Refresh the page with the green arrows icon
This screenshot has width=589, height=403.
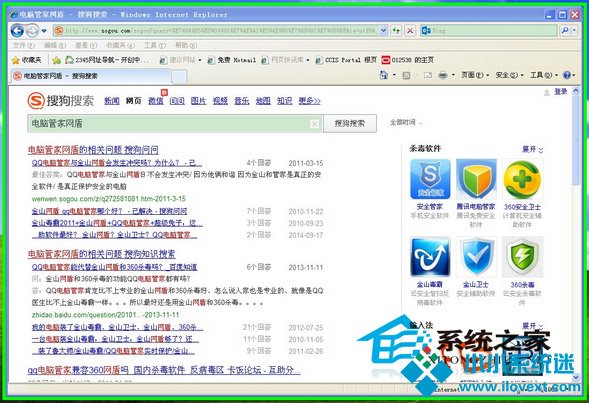396,31
